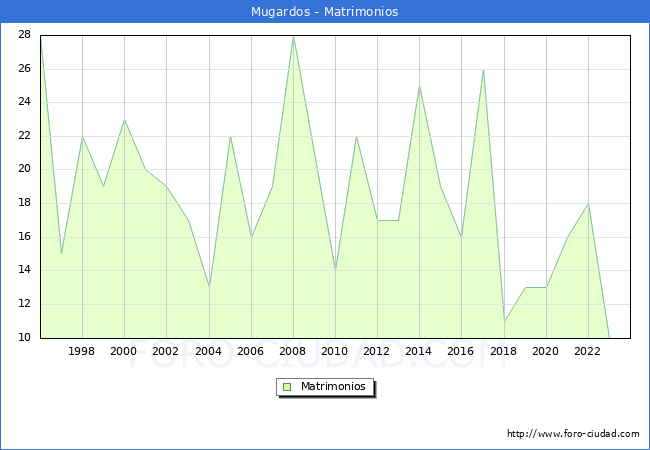This screenshot has height=450, width=650.
Task: Click the green Matrimonios legend swatch
Action: 287,387
